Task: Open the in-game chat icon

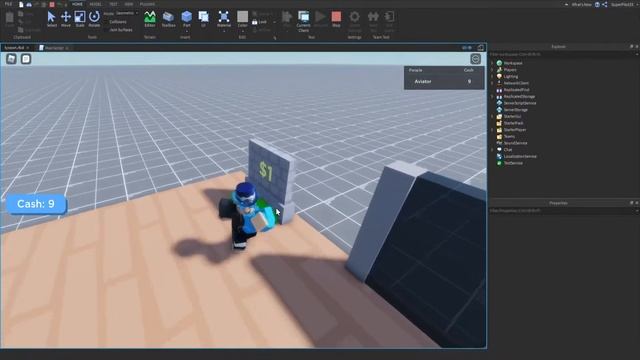Action: click(x=26, y=59)
